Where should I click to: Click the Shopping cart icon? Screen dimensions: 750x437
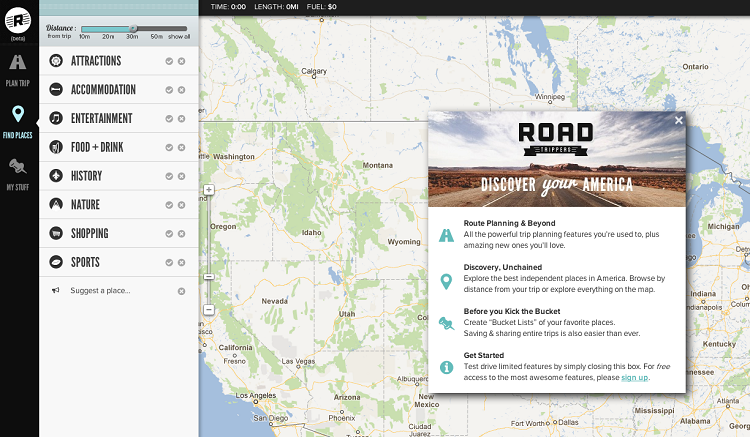click(x=57, y=234)
